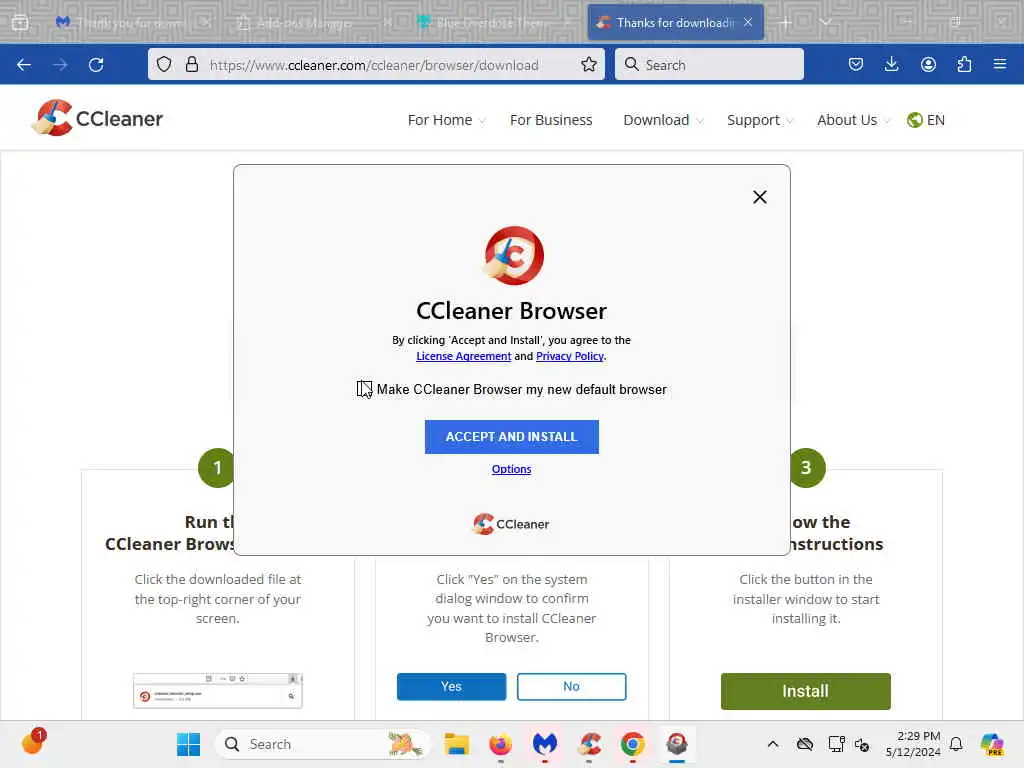The height and width of the screenshot is (768, 1024).
Task: Open the Windows Start menu
Action: pyautogui.click(x=189, y=744)
